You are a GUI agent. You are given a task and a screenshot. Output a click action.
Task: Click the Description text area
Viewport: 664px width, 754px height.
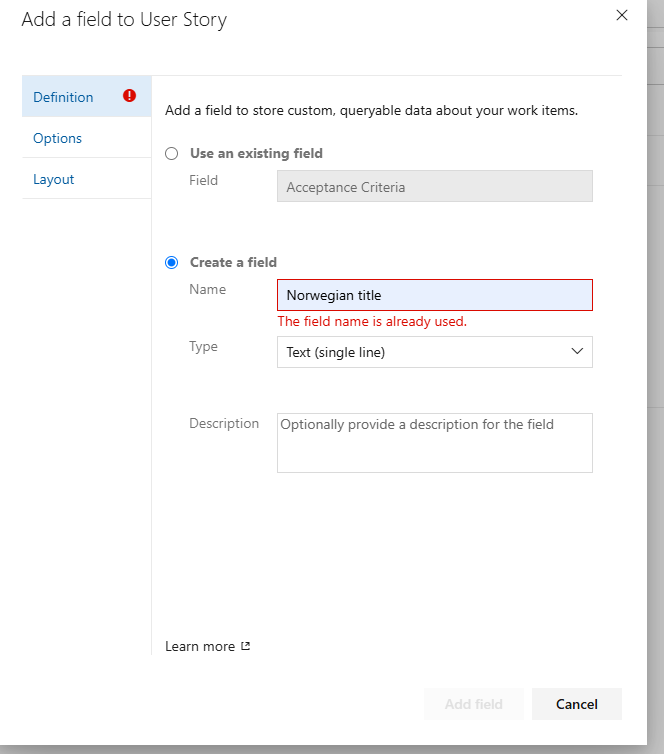click(x=435, y=443)
